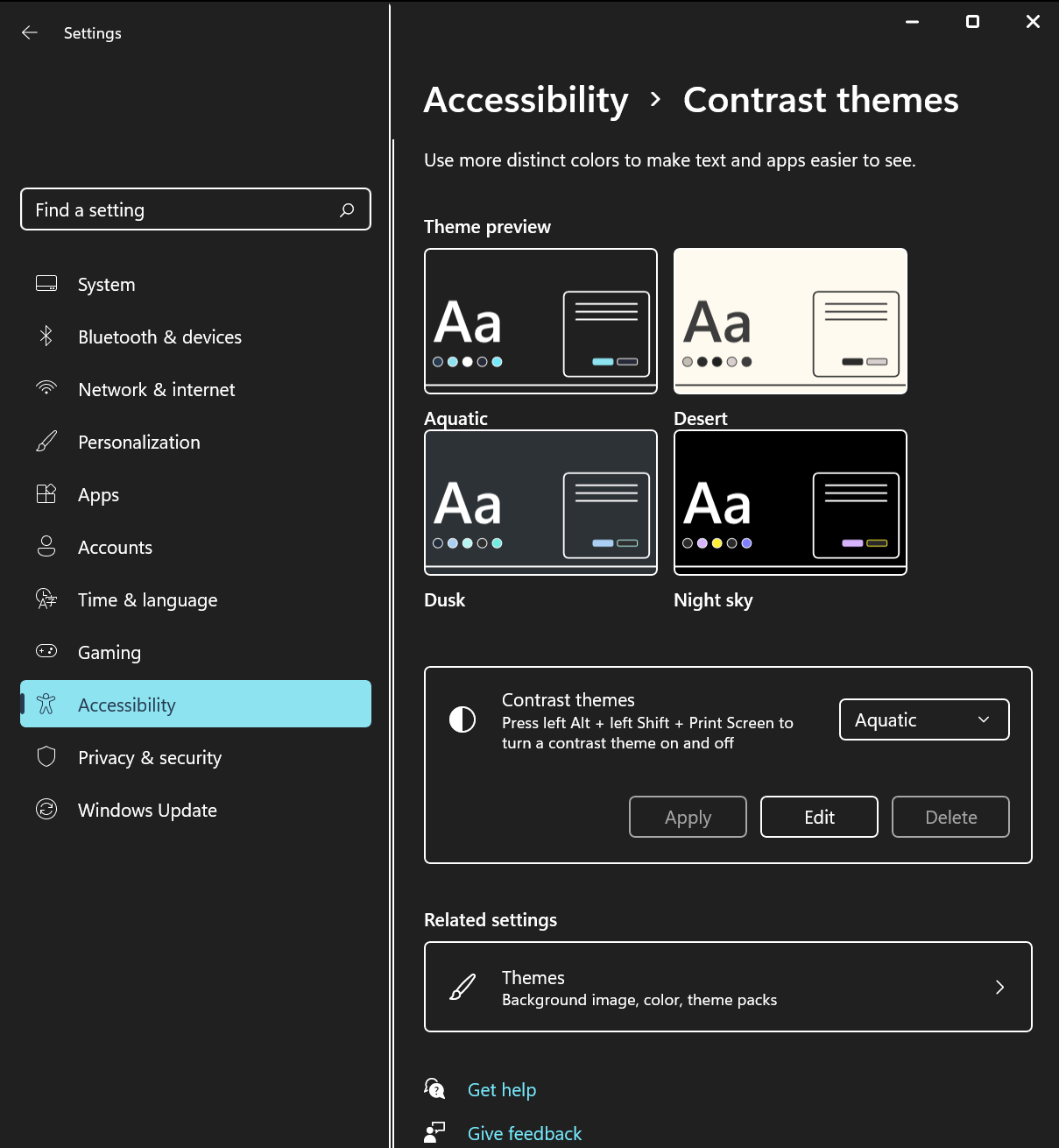Click the contrast themes half-circle icon

462,719
